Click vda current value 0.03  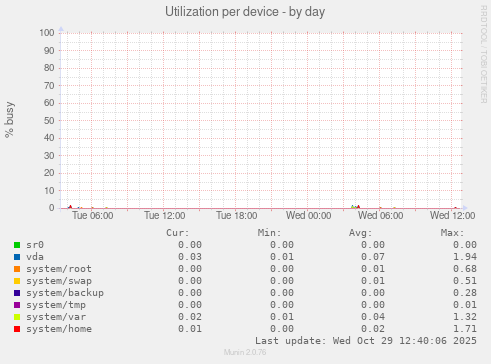[190, 257]
